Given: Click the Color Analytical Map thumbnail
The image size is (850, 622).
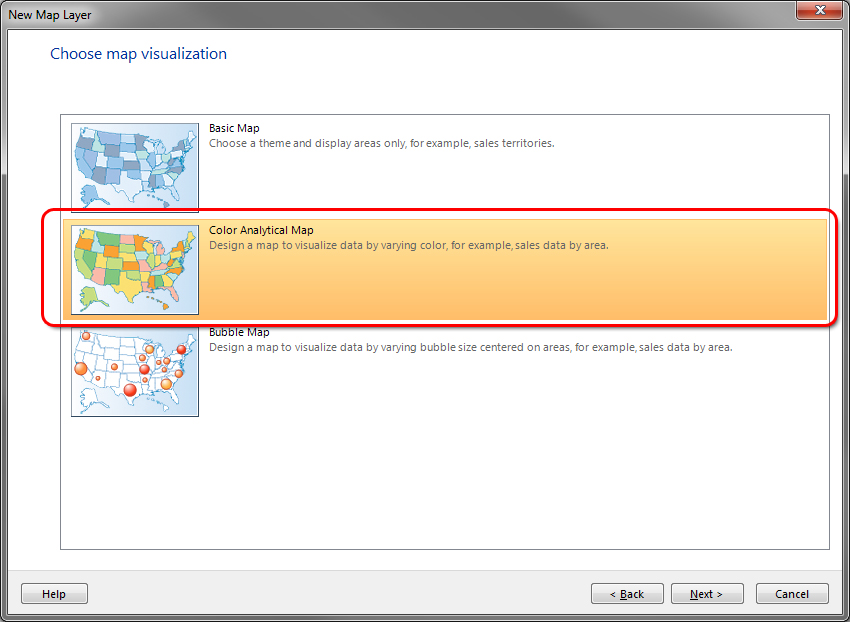Looking at the screenshot, I should (x=135, y=269).
